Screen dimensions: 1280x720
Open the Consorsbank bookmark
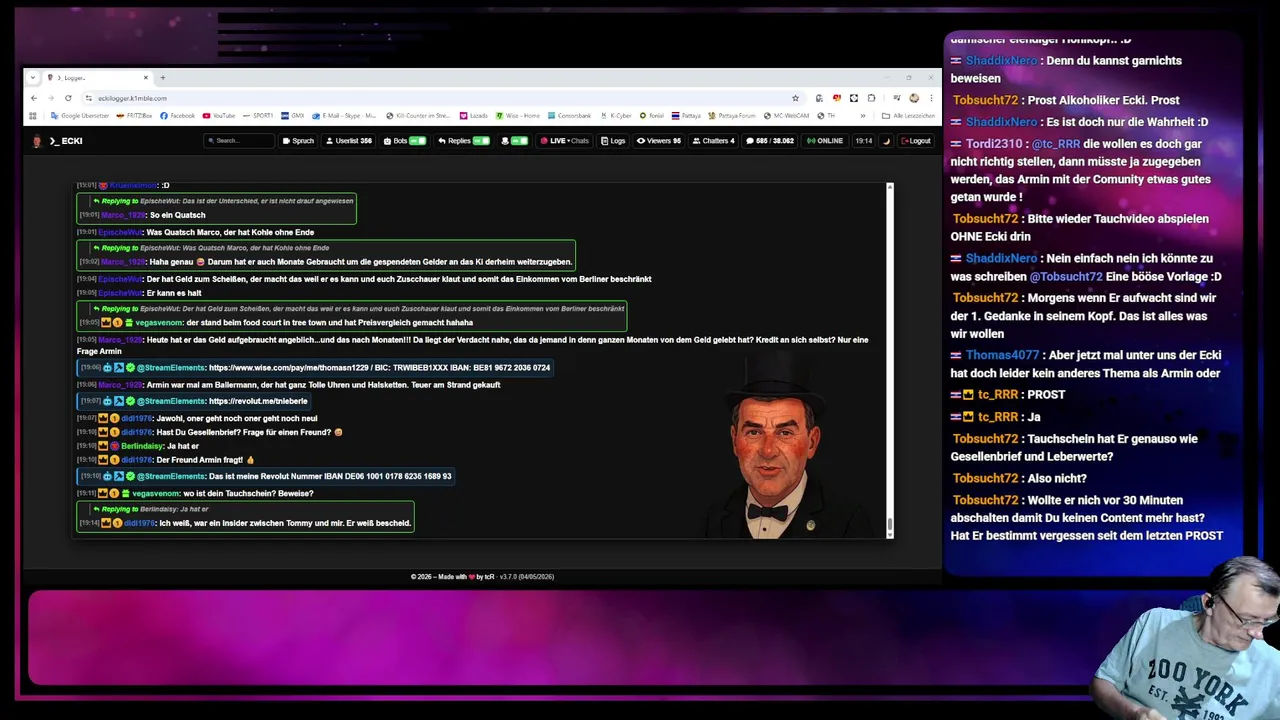(570, 116)
